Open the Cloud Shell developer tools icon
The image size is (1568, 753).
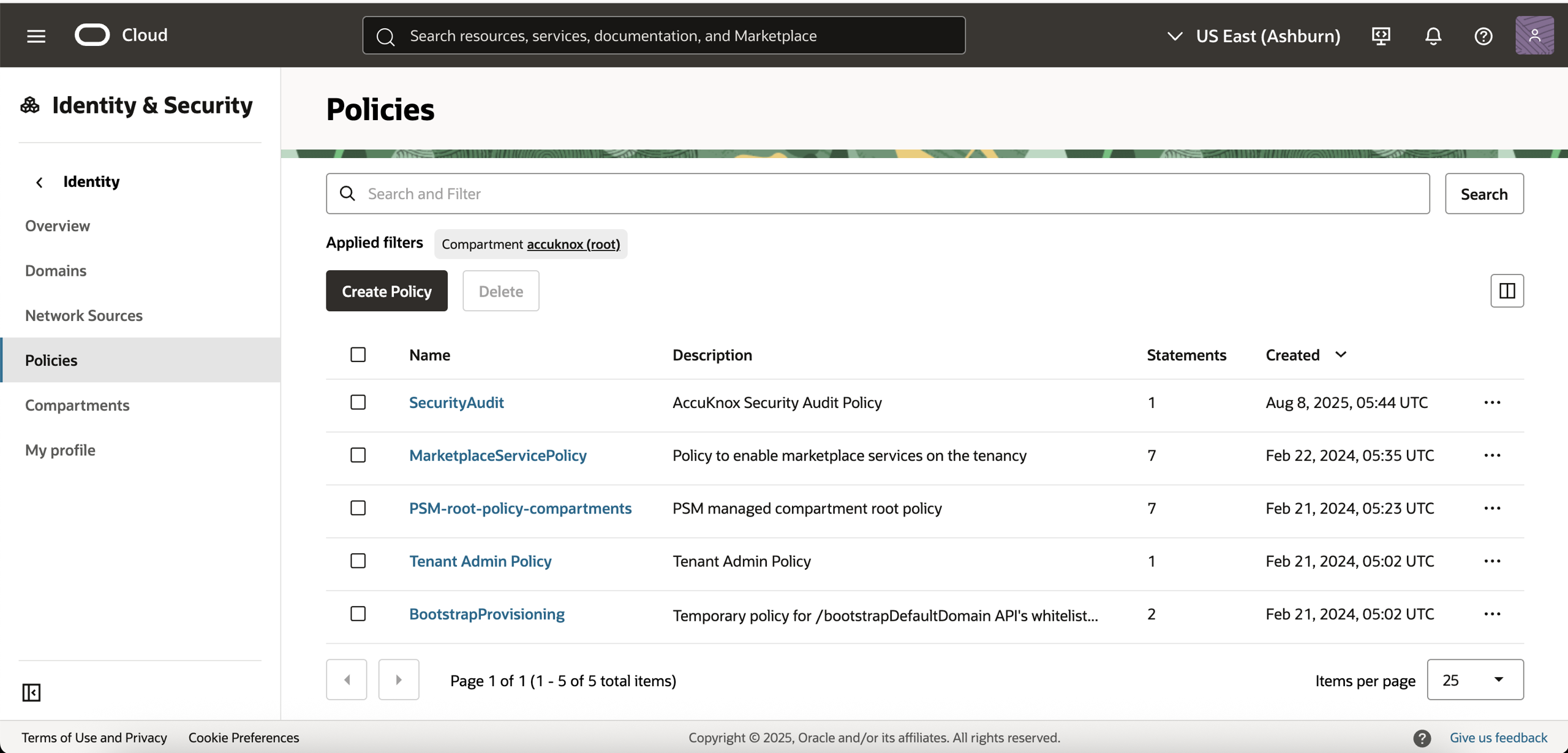pos(1381,36)
